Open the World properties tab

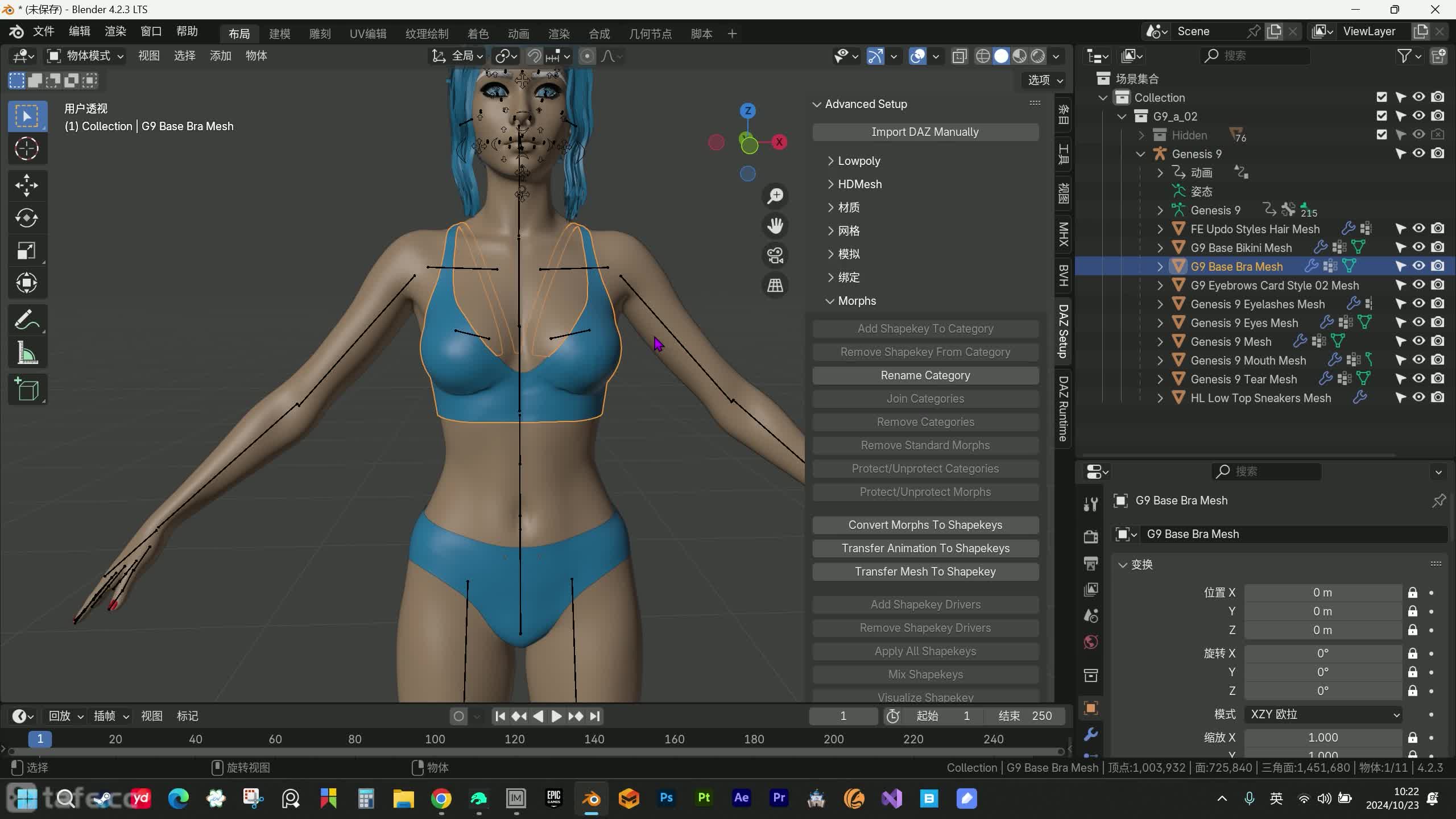pyautogui.click(x=1090, y=642)
